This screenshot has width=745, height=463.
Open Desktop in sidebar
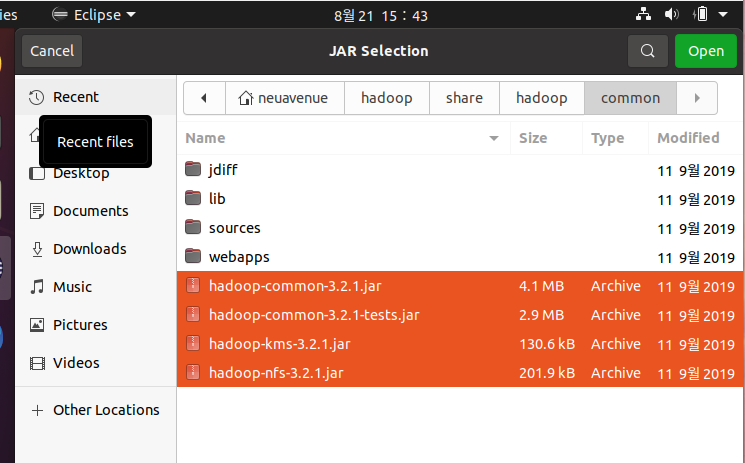(96, 173)
